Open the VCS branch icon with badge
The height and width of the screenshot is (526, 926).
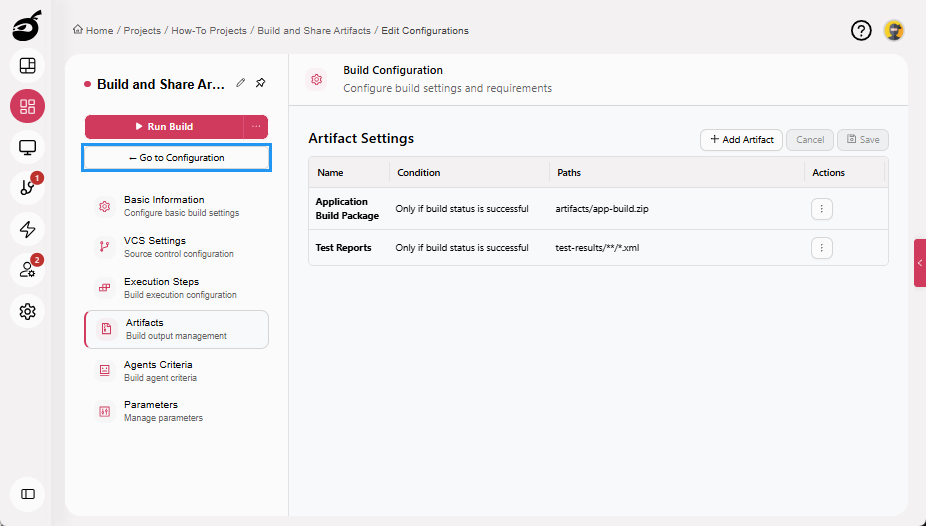27,188
